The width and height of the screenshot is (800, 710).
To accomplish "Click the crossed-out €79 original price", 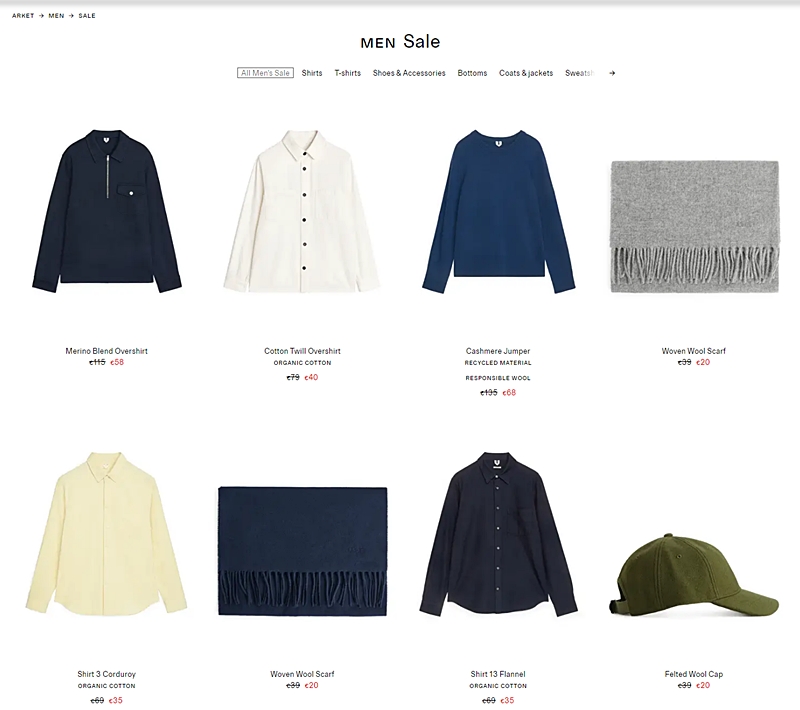I will pyautogui.click(x=293, y=377).
